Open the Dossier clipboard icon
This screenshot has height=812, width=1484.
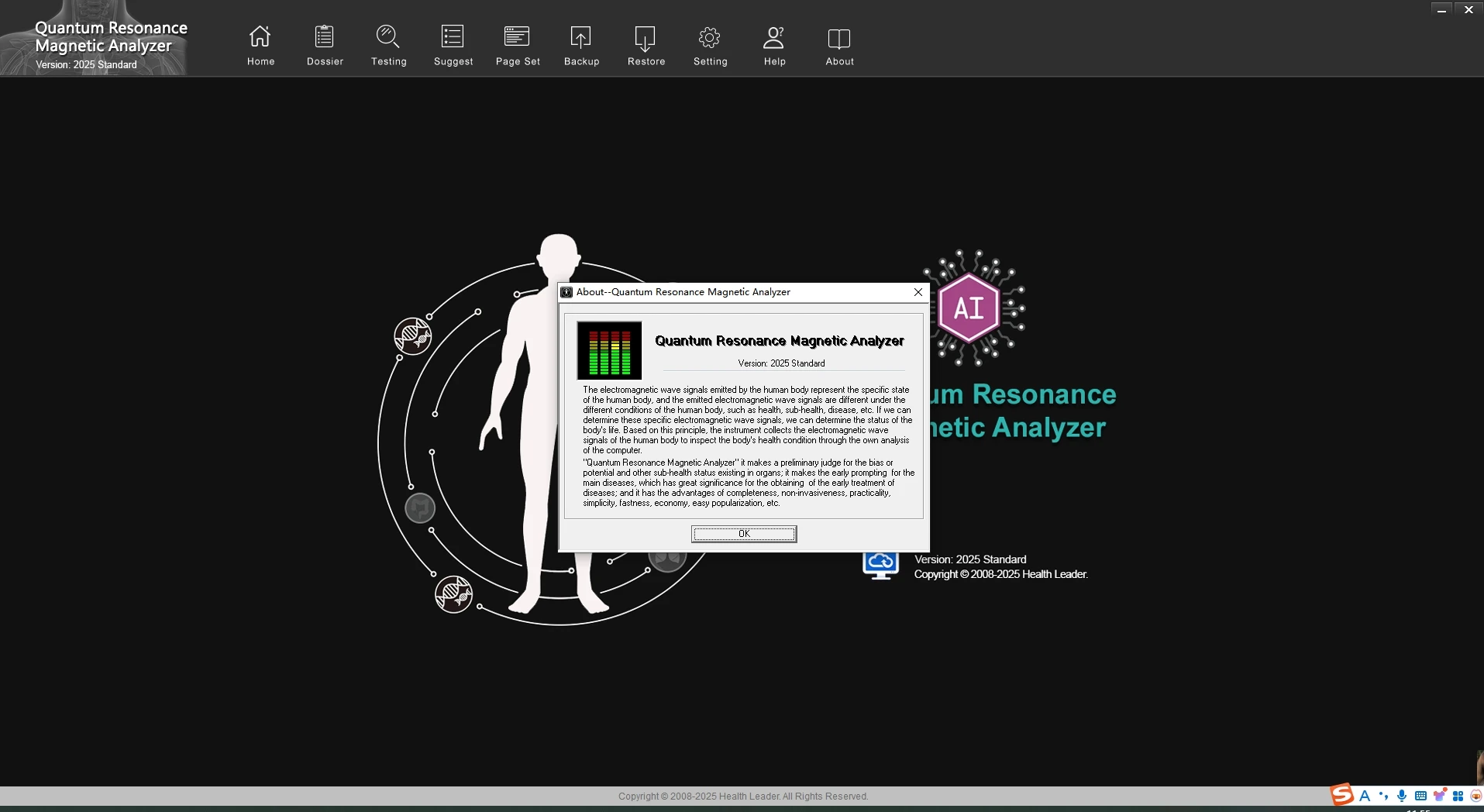[x=325, y=45]
